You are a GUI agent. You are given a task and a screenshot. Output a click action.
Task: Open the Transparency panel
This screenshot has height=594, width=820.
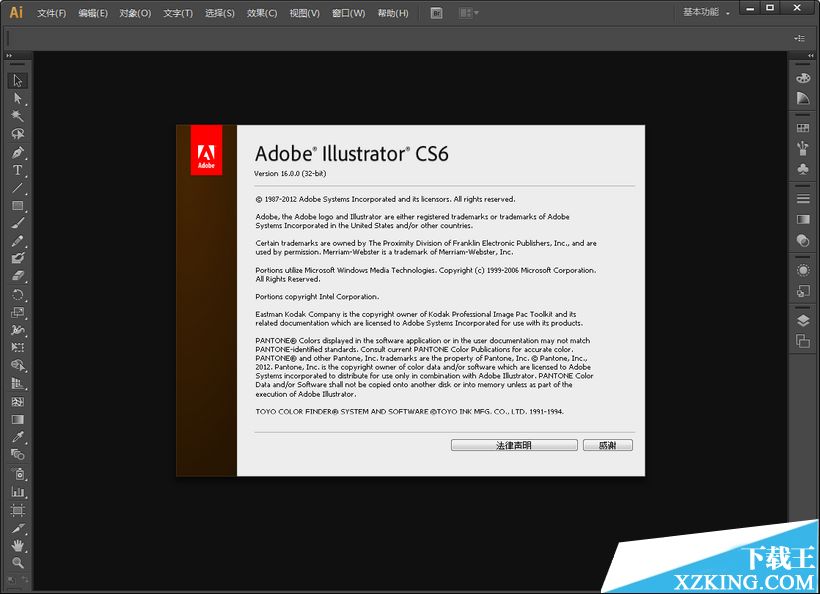pyautogui.click(x=803, y=240)
